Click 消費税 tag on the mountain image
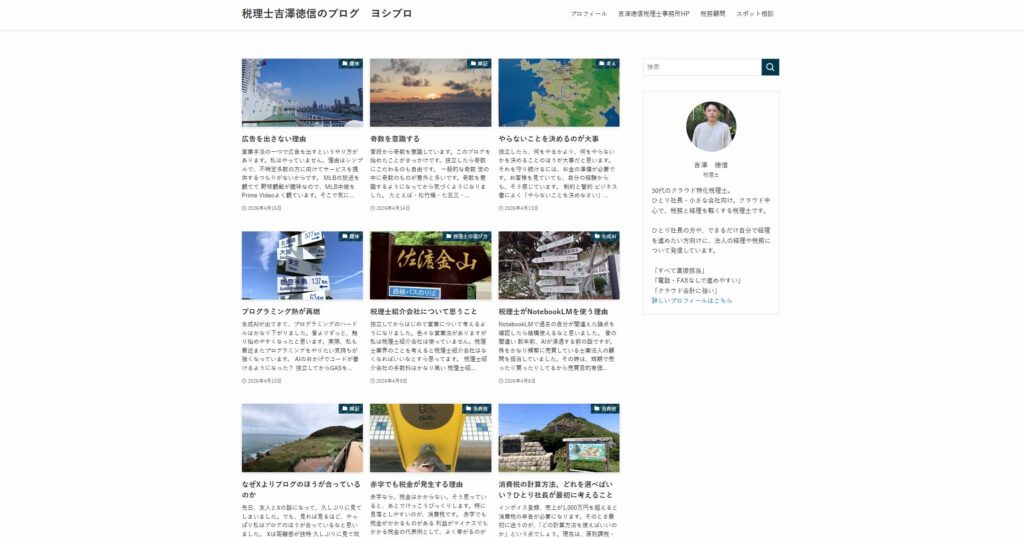The image size is (1024, 538). pos(605,409)
